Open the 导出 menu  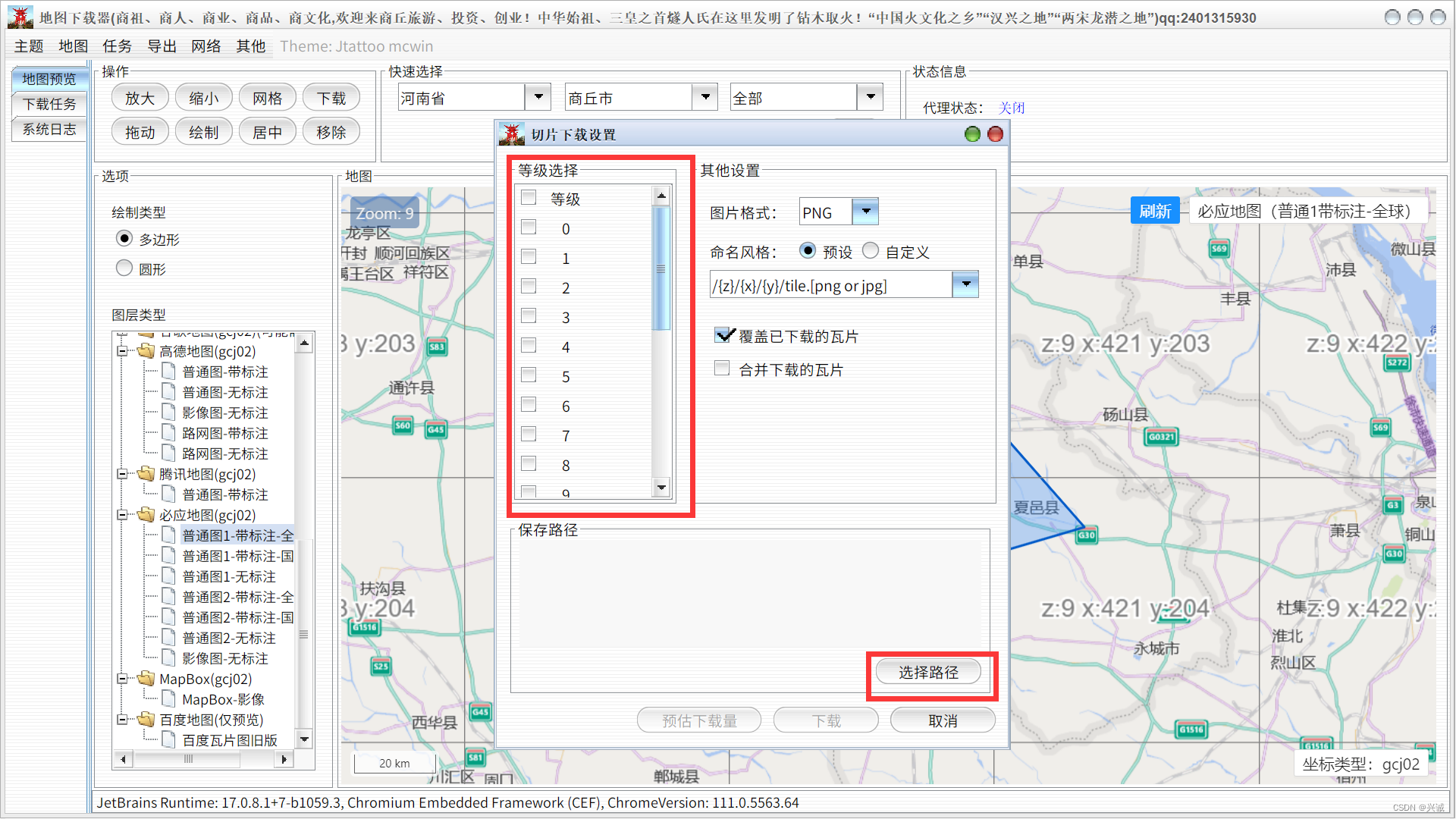(162, 46)
